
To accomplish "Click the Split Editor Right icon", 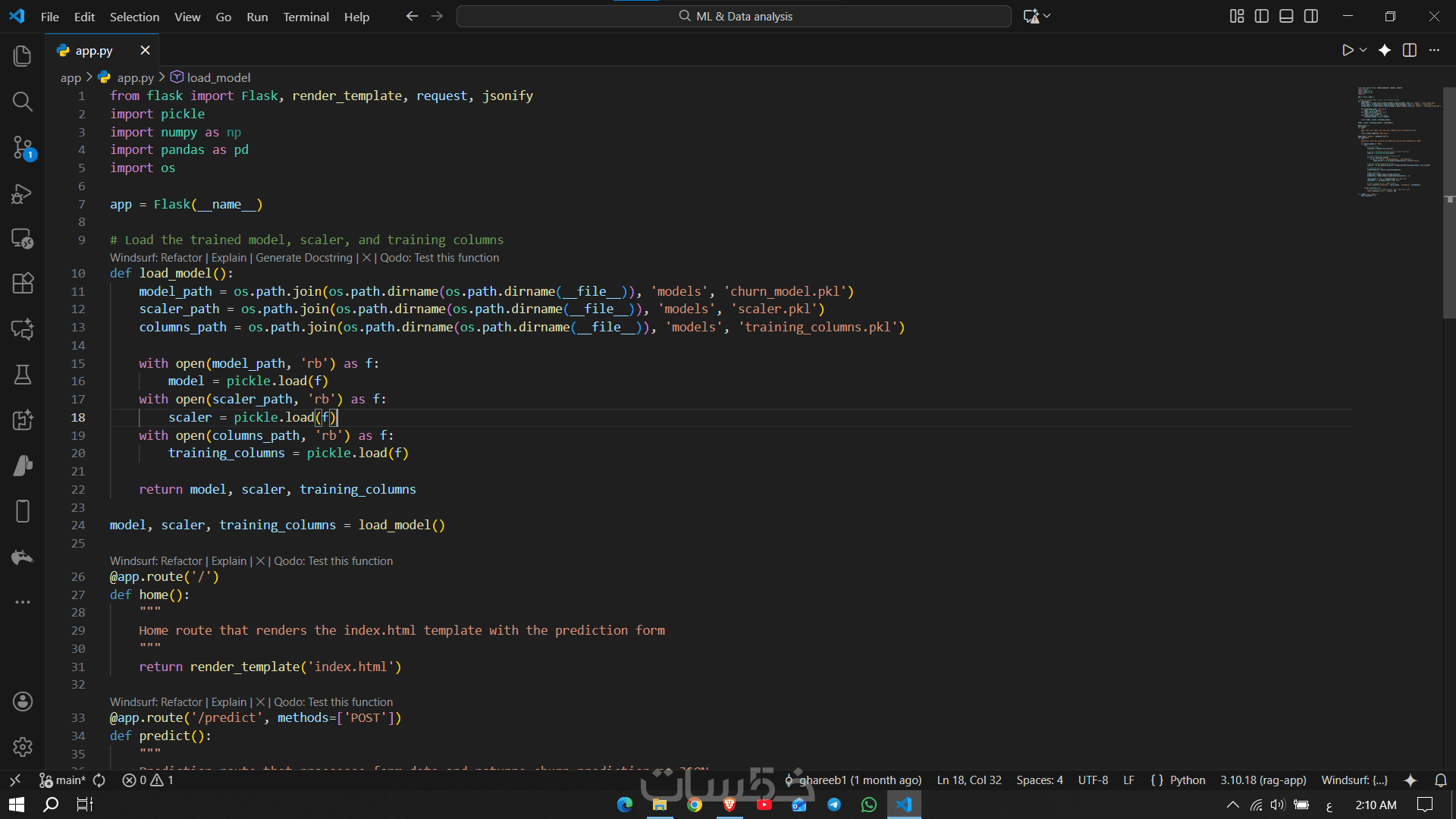I will tap(1409, 50).
